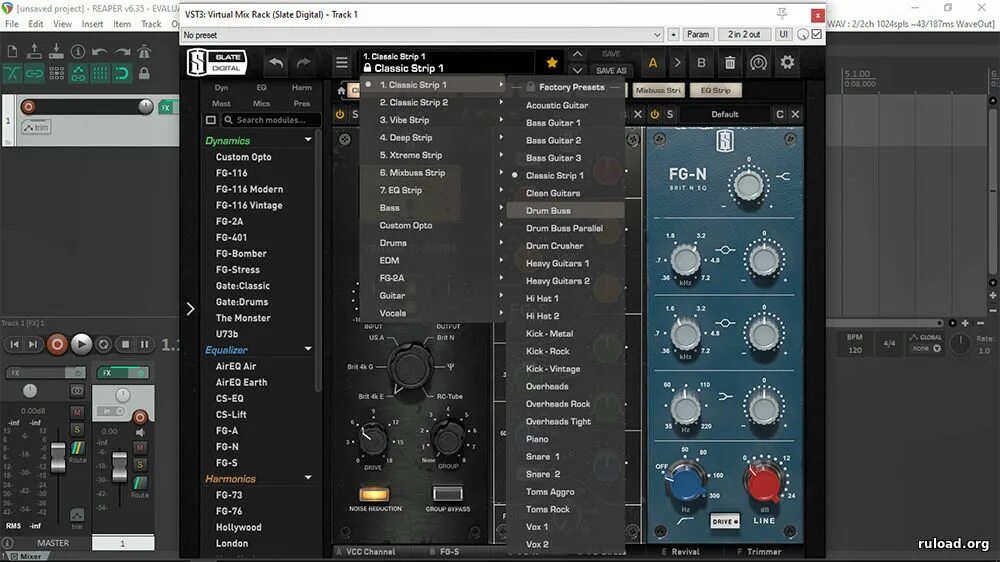Go to project start in transport

[14, 344]
